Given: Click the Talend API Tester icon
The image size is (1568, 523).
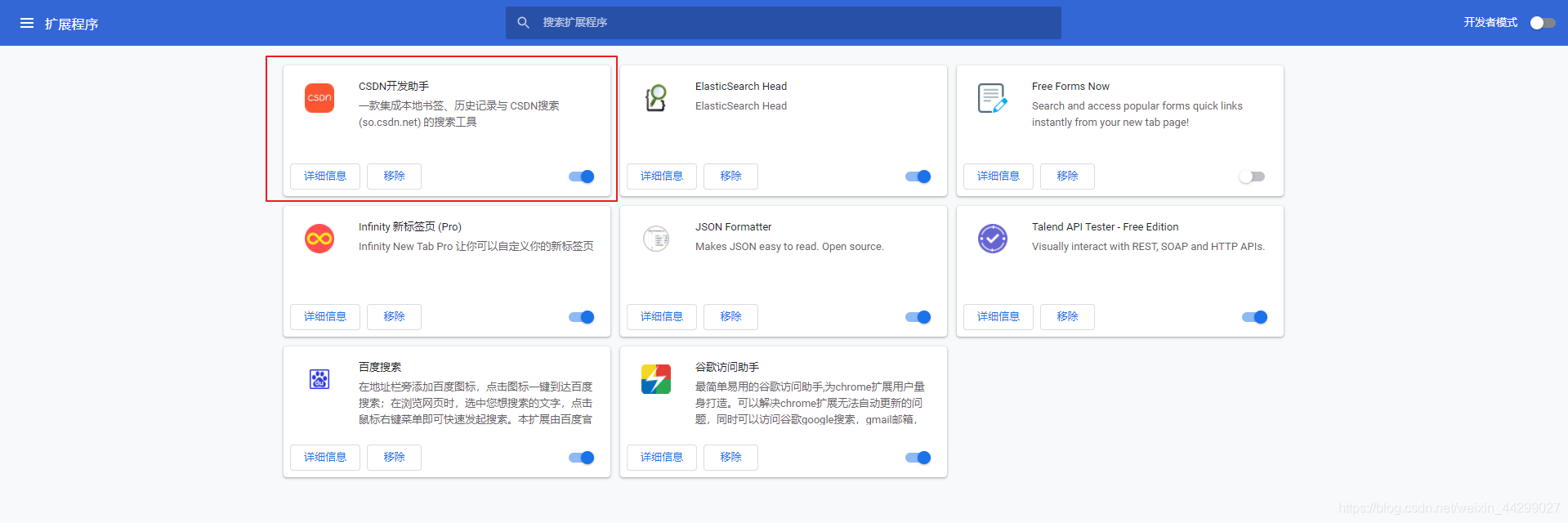Looking at the screenshot, I should tap(993, 239).
